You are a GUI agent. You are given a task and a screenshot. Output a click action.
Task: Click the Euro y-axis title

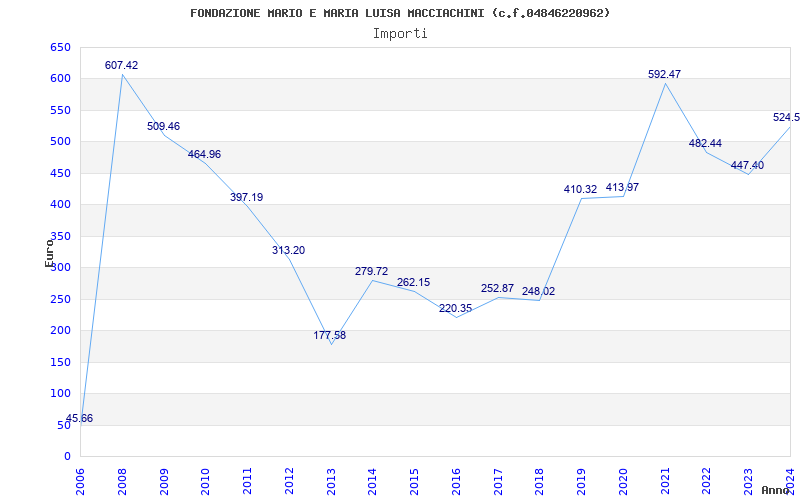point(49,253)
